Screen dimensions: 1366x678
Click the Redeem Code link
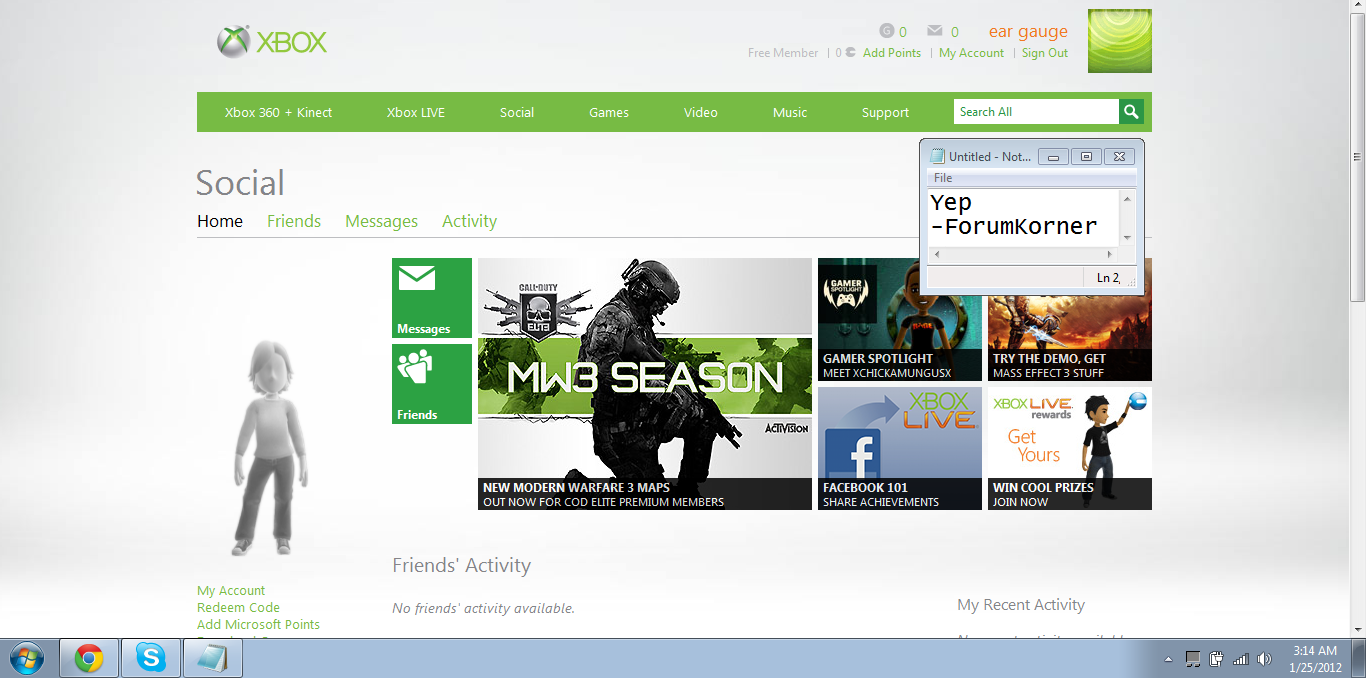(238, 608)
